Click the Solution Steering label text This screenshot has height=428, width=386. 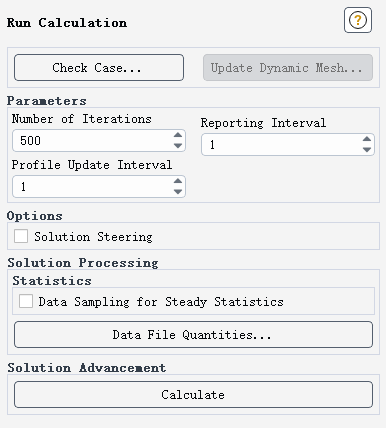tap(93, 237)
